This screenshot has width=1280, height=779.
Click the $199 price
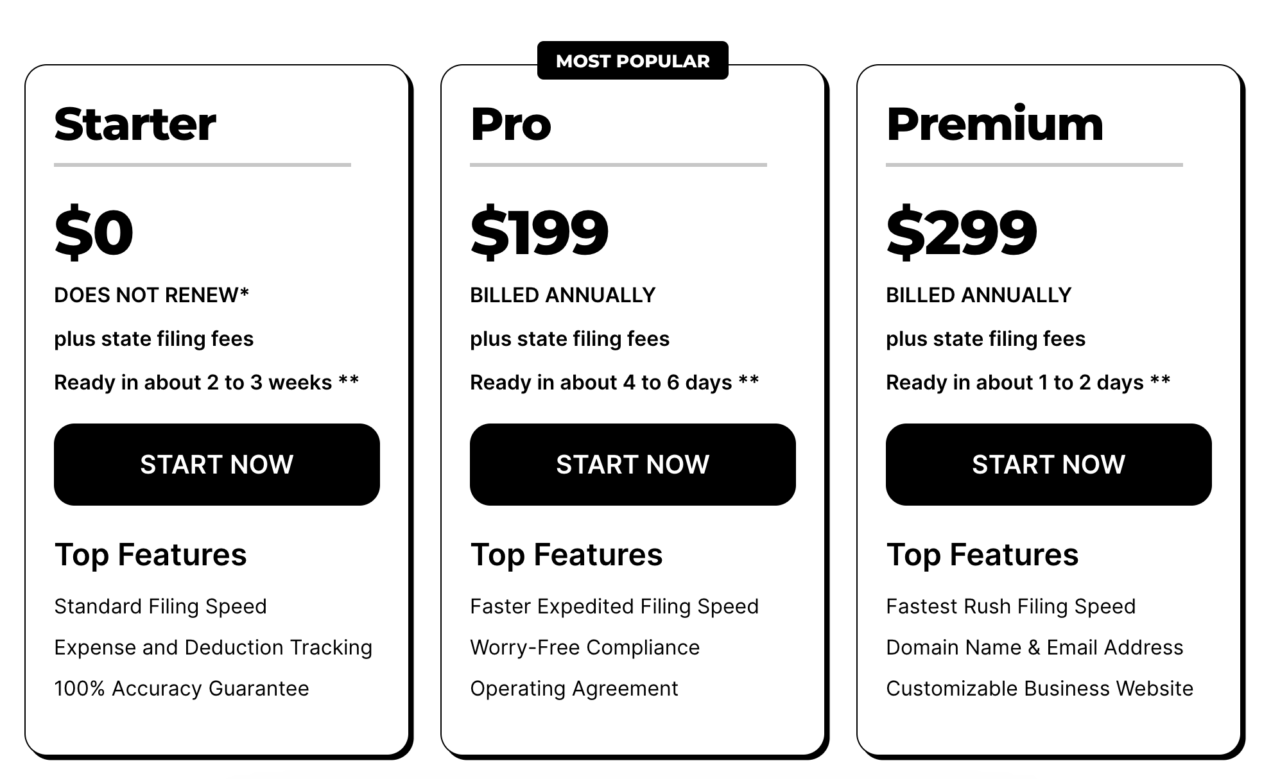tap(540, 232)
